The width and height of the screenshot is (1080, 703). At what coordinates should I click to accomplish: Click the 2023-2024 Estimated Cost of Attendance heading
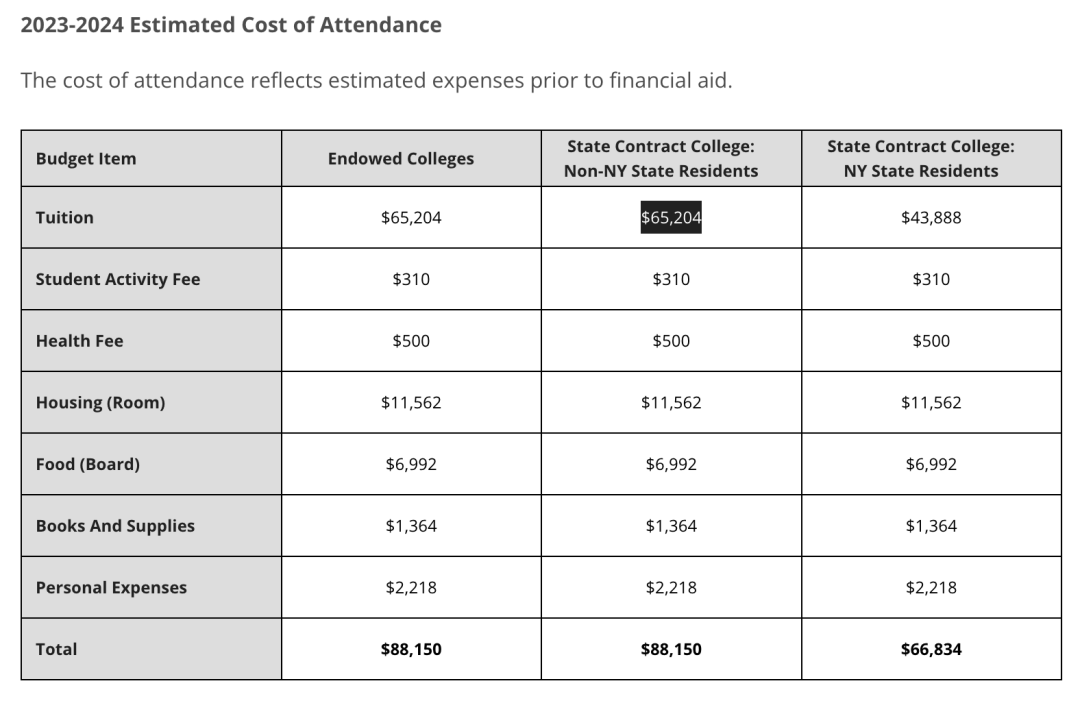[231, 25]
